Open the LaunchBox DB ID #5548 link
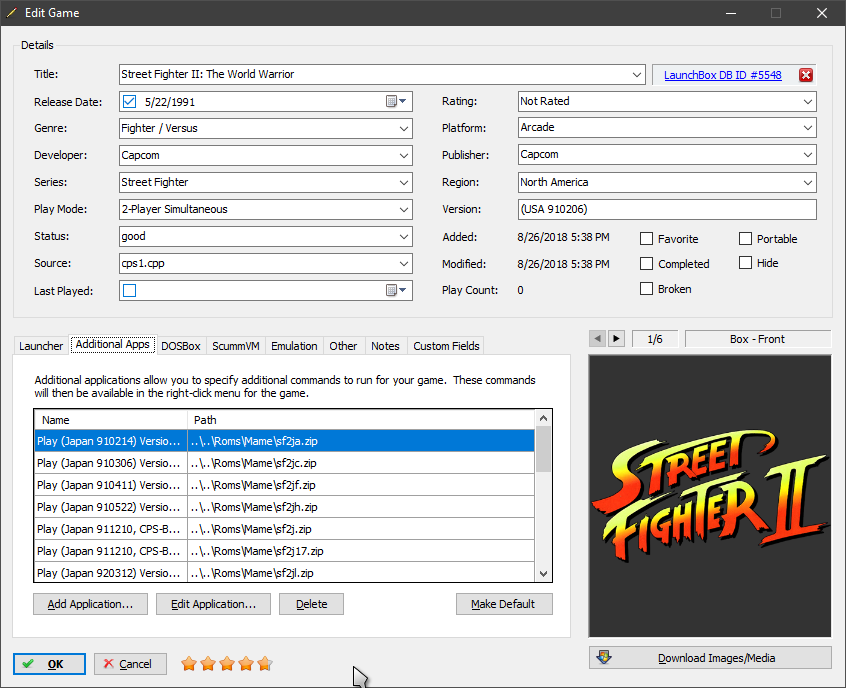Screen dimensions: 846x688 (722, 75)
